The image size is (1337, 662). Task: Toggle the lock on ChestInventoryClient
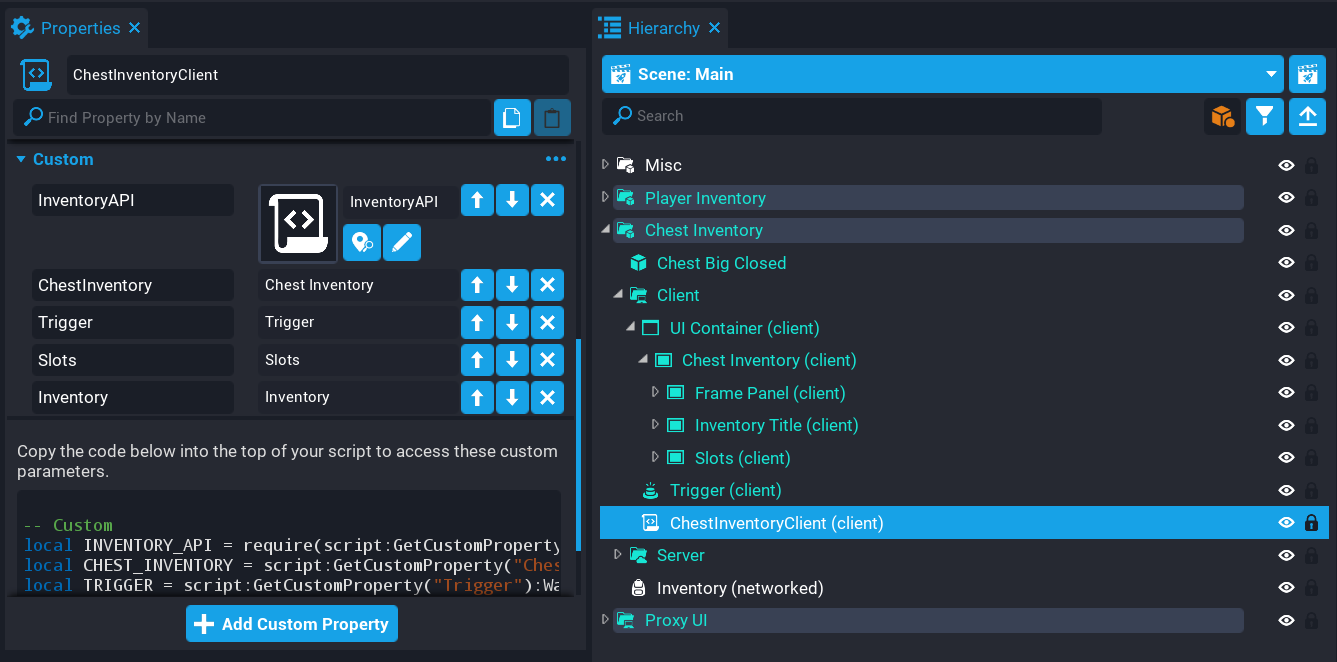1311,523
